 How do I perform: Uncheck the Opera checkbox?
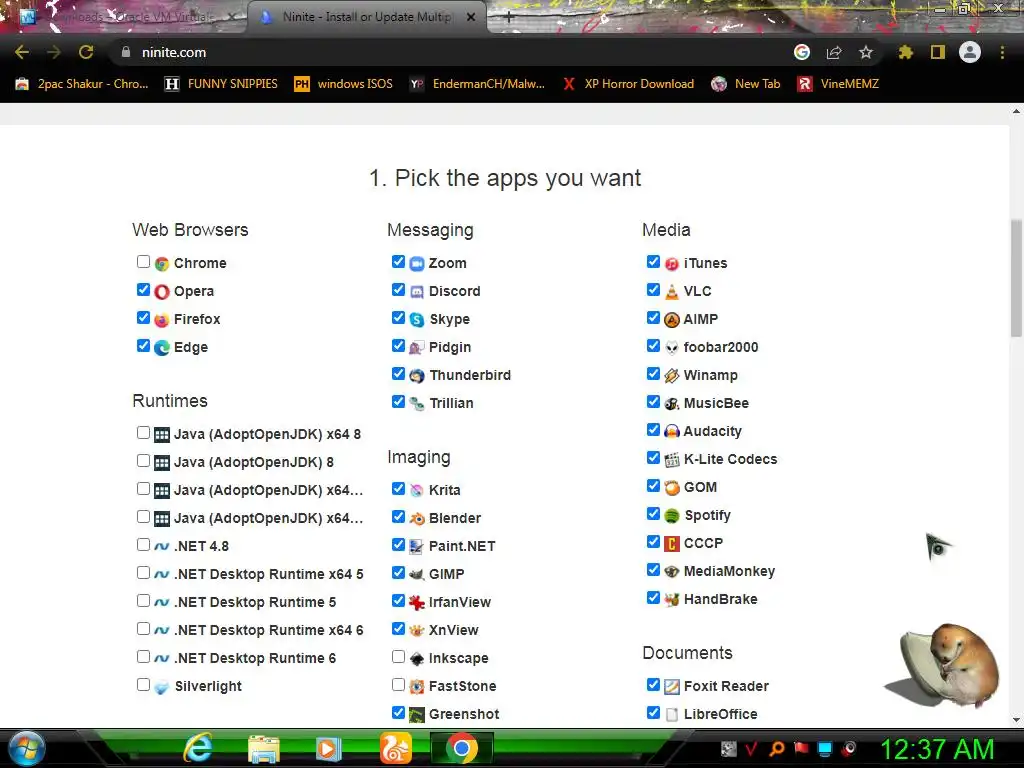pos(143,290)
